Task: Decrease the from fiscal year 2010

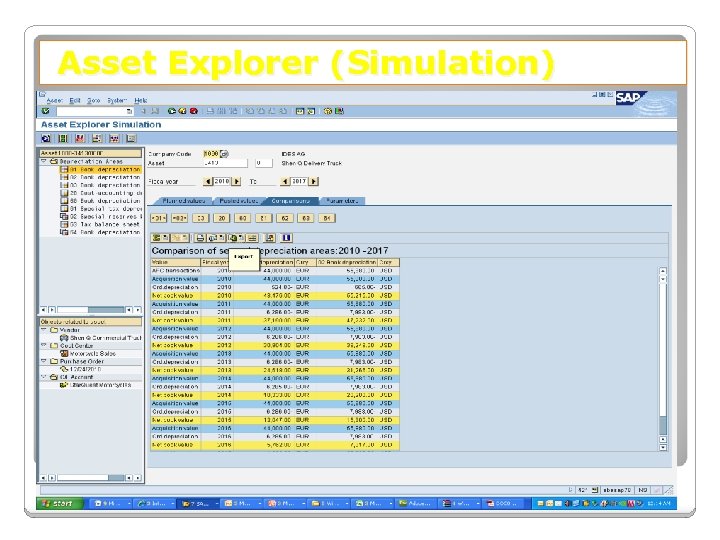Action: (x=208, y=181)
